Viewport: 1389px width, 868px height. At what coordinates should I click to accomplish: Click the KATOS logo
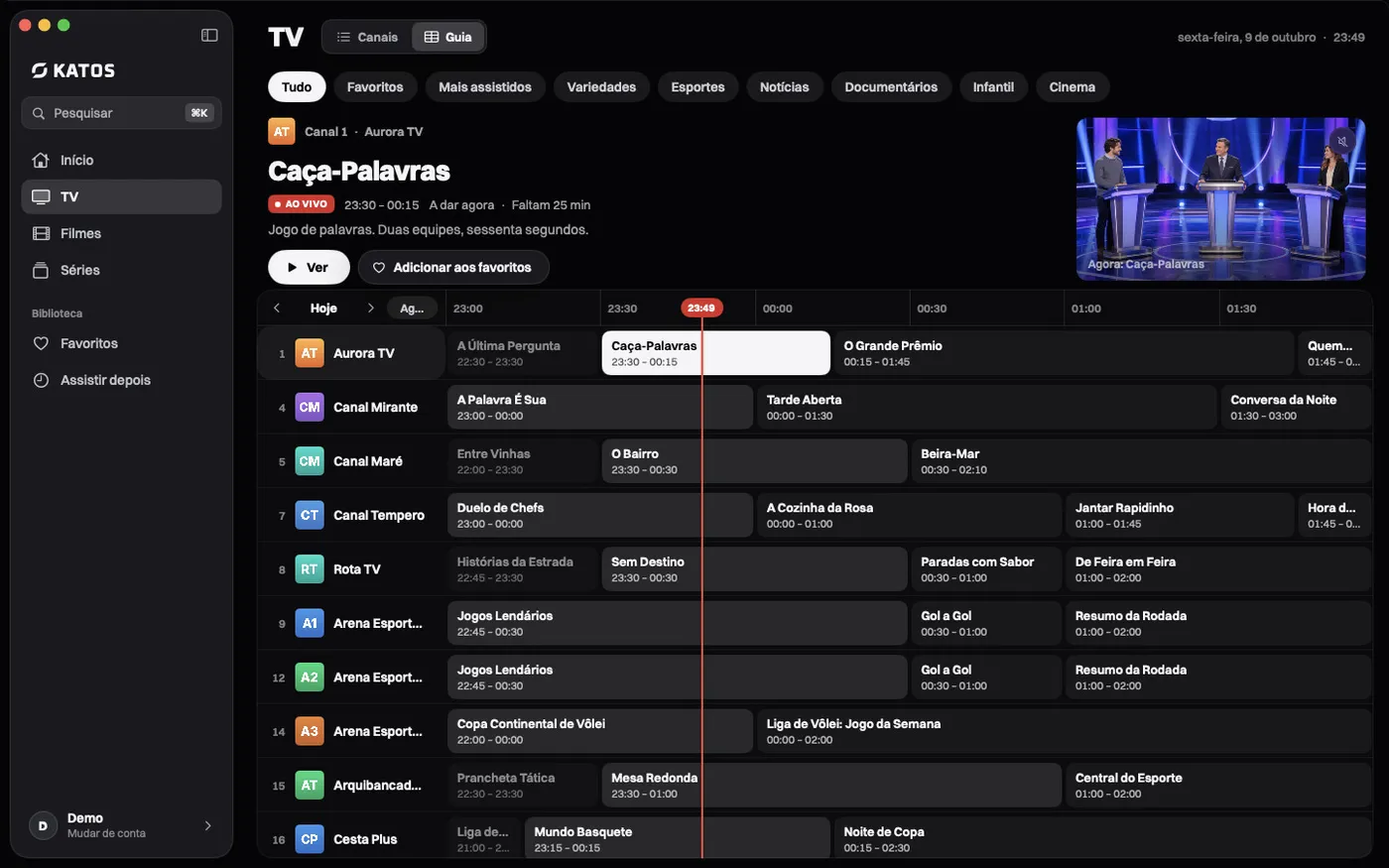coord(73,70)
